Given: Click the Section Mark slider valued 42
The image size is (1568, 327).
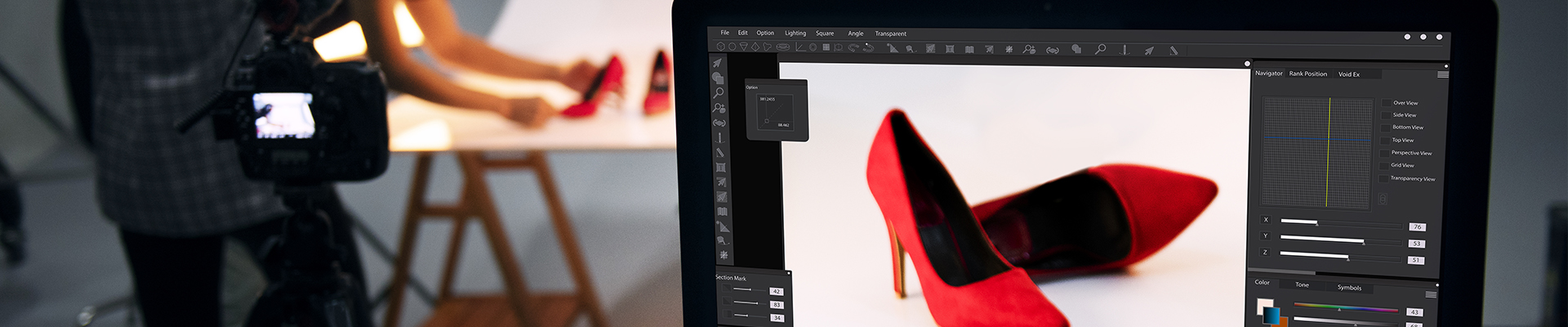Looking at the screenshot, I should tap(750, 289).
